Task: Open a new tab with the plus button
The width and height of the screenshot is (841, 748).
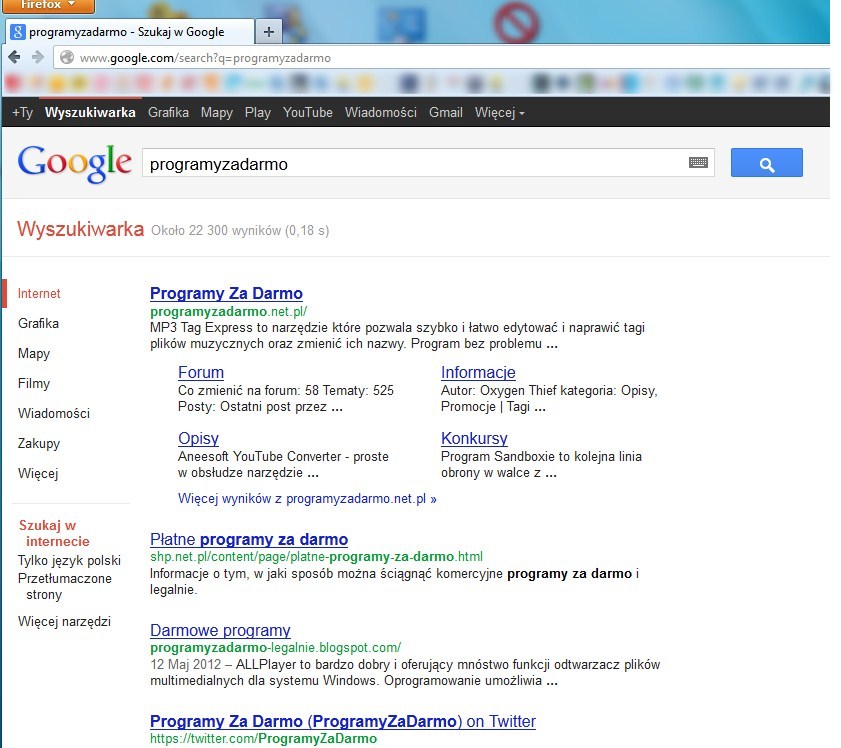Action: 269,32
